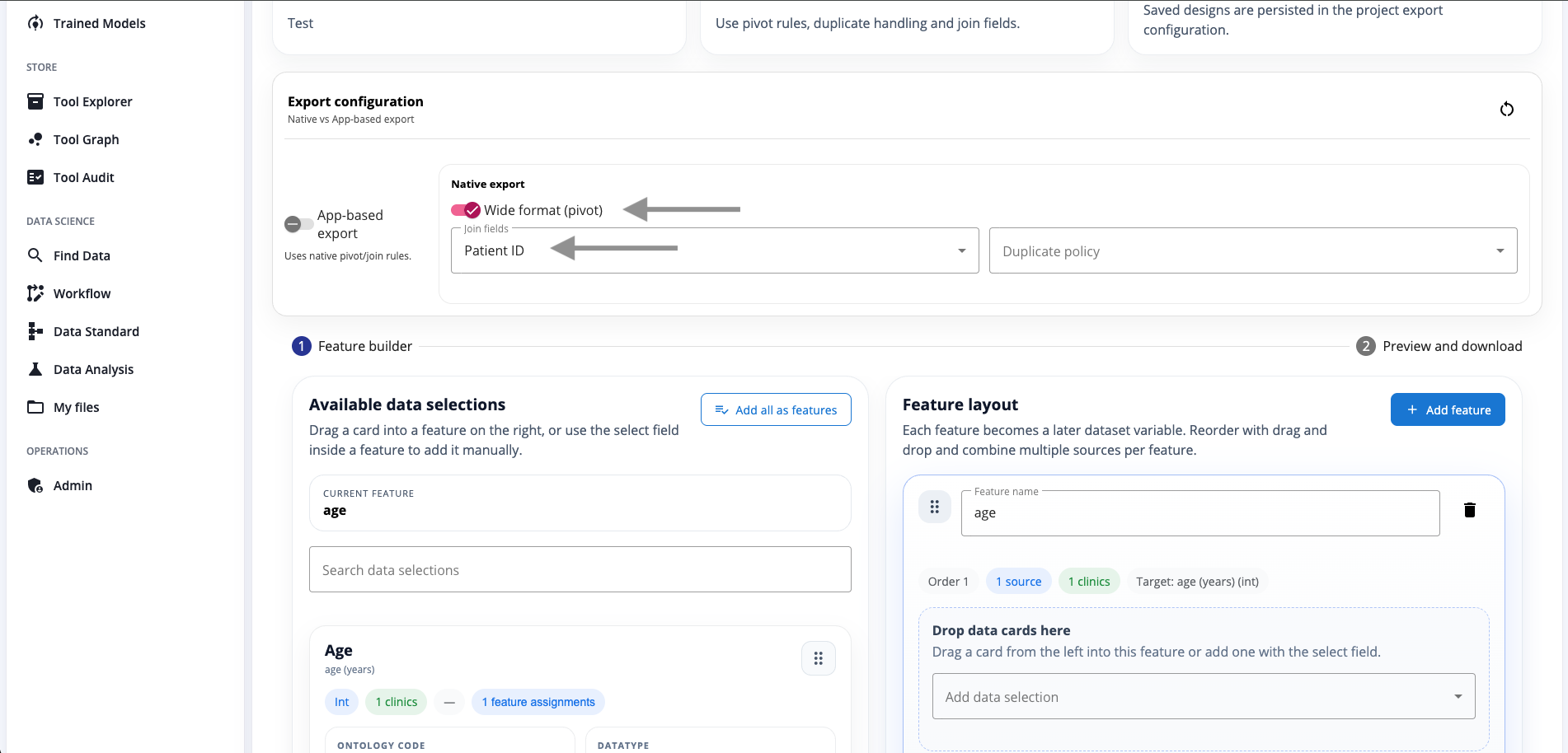1568x753 pixels.
Task: Click the Tool Audit checklist icon
Action: 35,177
